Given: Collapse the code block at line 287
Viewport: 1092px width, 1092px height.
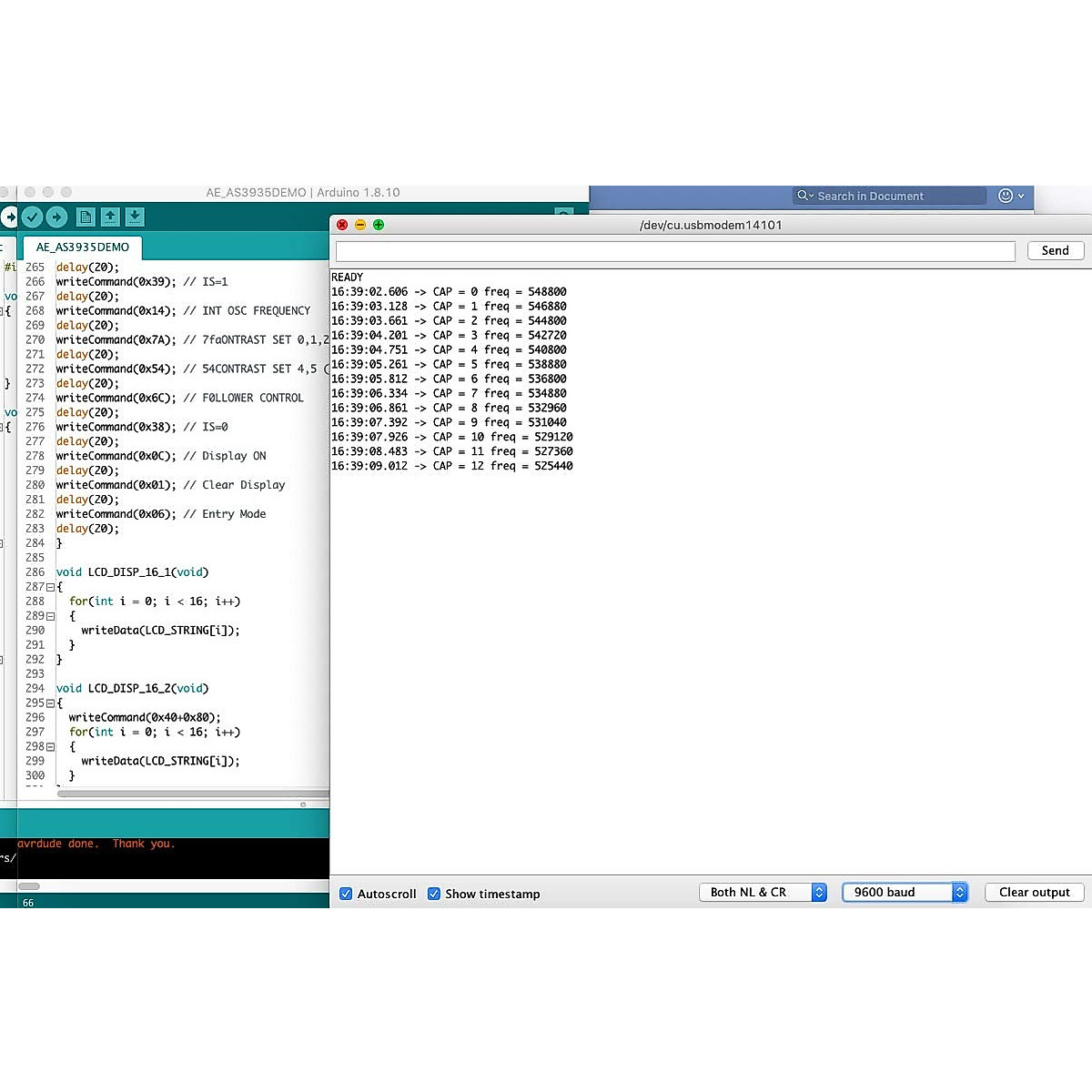Looking at the screenshot, I should point(50,587).
